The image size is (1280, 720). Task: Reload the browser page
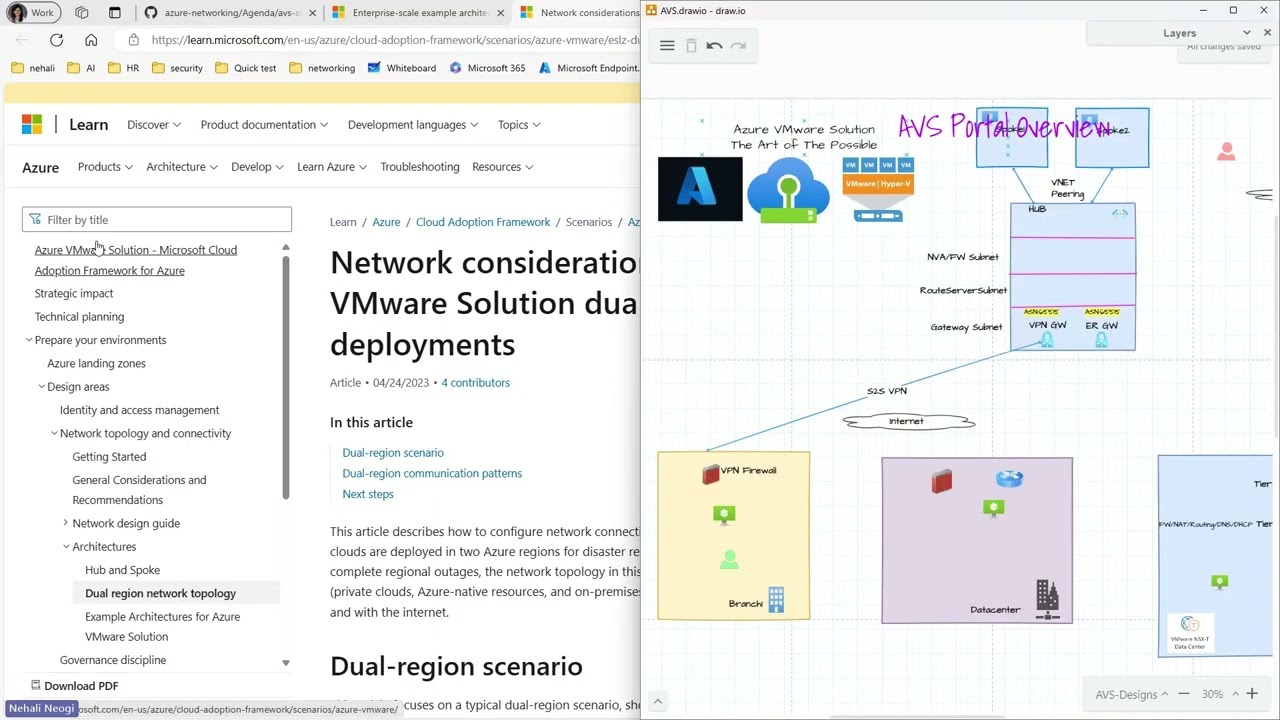(56, 40)
